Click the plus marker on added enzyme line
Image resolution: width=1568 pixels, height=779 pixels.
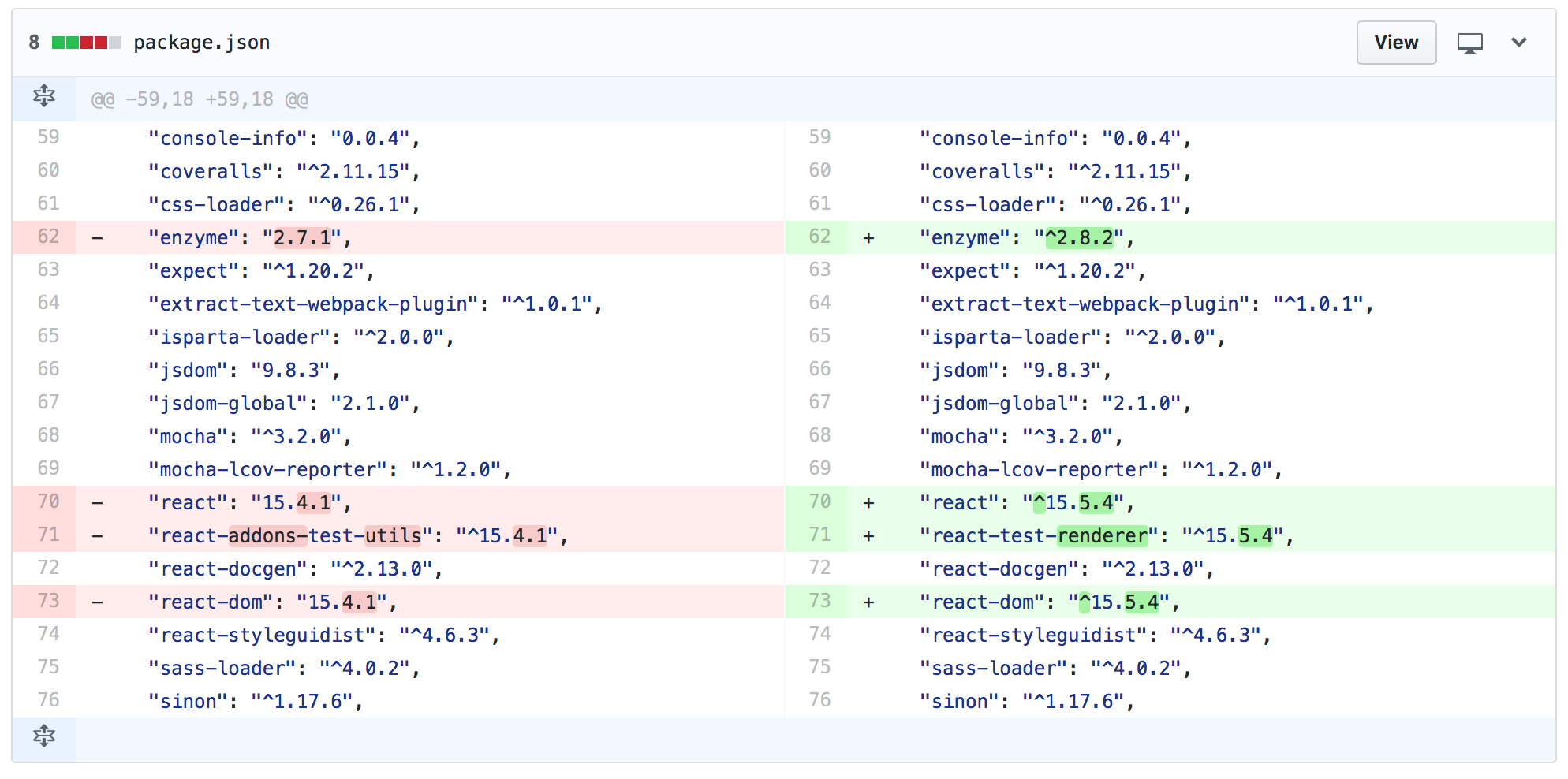(x=868, y=237)
